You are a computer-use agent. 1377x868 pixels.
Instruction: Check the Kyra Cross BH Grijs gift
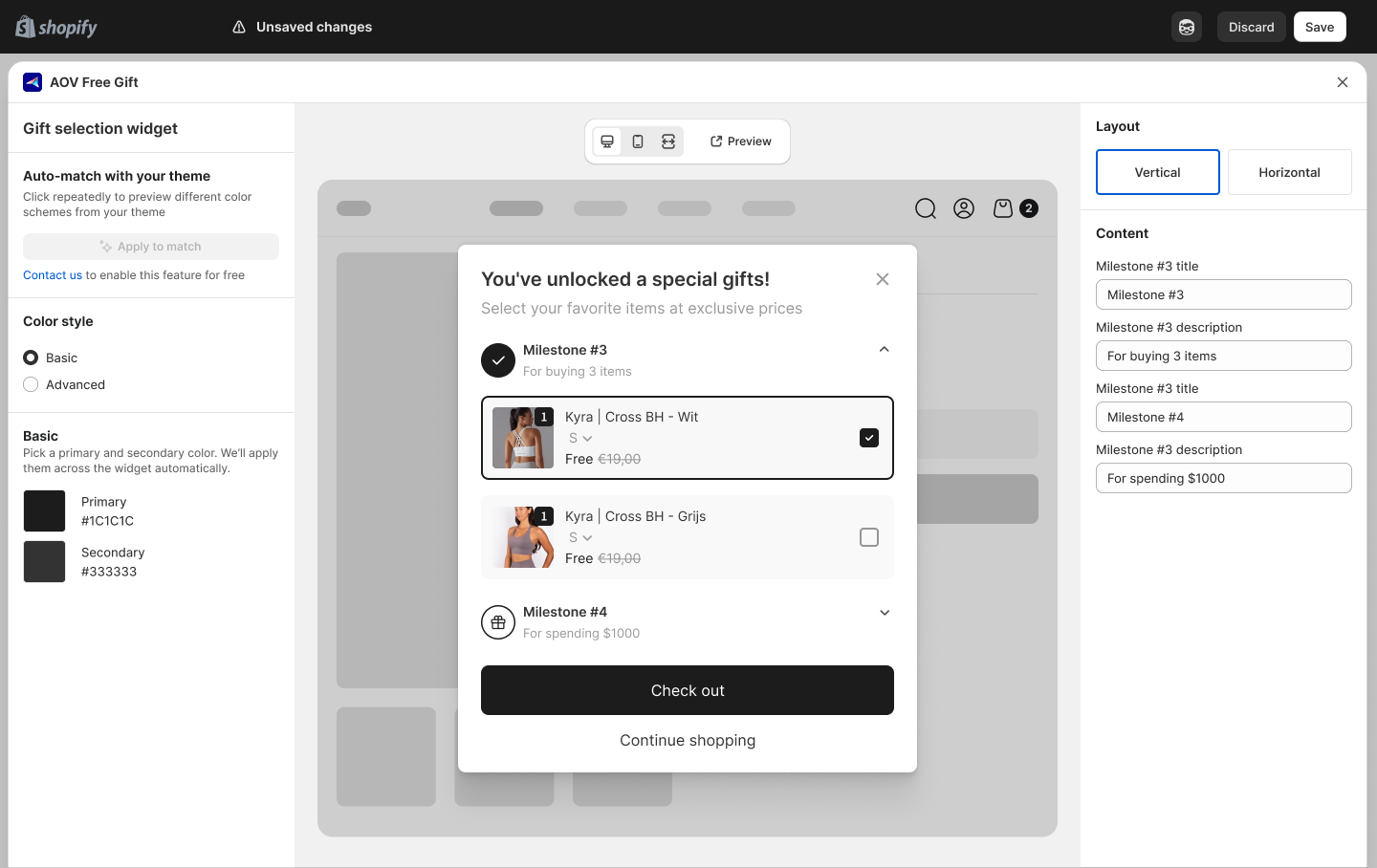[868, 537]
